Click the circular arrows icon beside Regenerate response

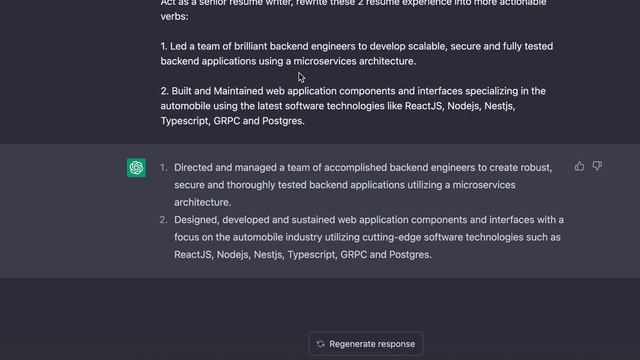[x=320, y=344]
